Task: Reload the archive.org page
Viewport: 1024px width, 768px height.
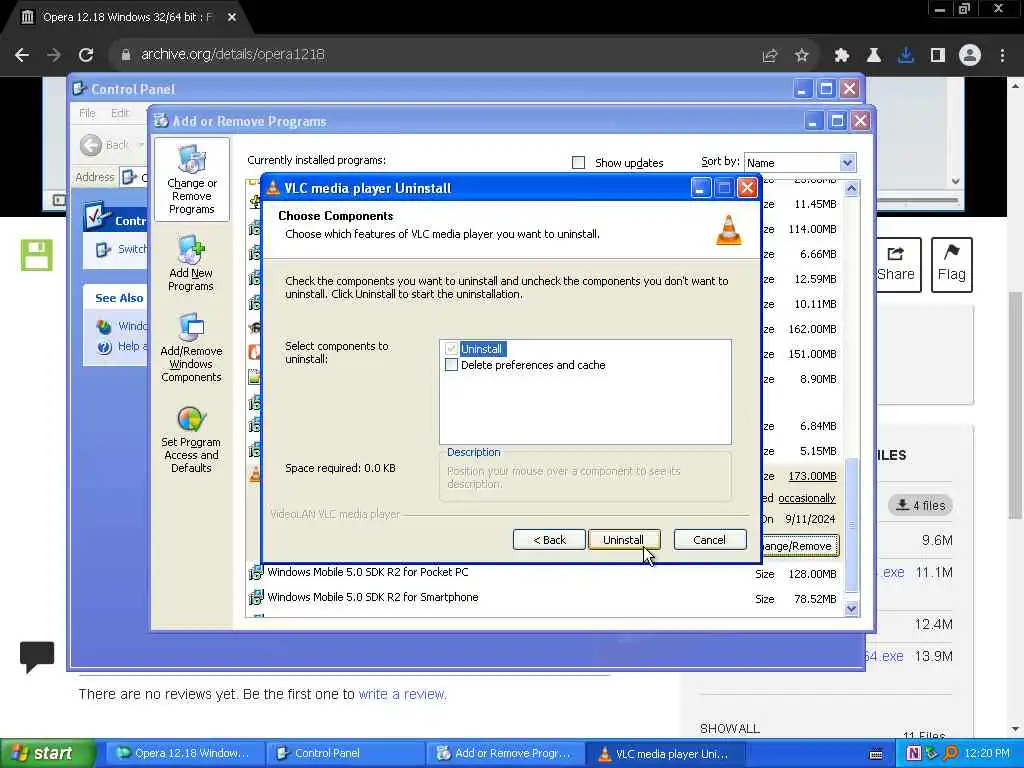Action: 86,55
